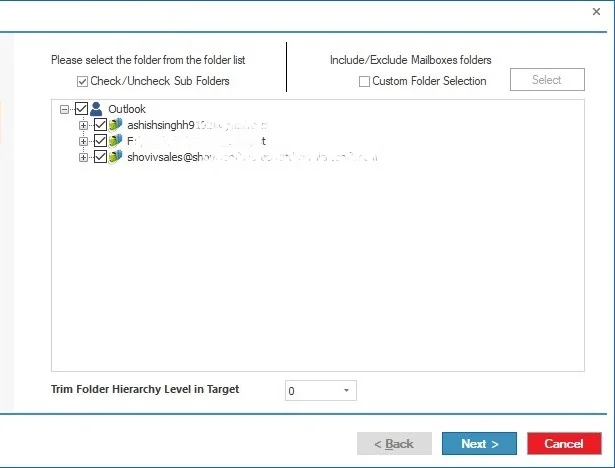Select the shovivsales@ mailbox entry
This screenshot has width=615, height=468.
[252, 157]
